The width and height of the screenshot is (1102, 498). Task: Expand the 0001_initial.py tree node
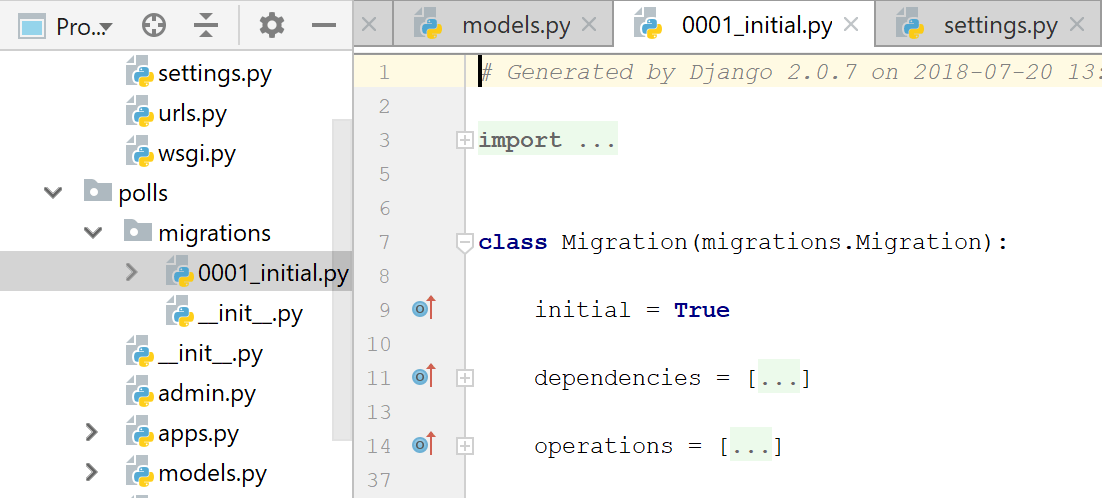click(x=132, y=272)
